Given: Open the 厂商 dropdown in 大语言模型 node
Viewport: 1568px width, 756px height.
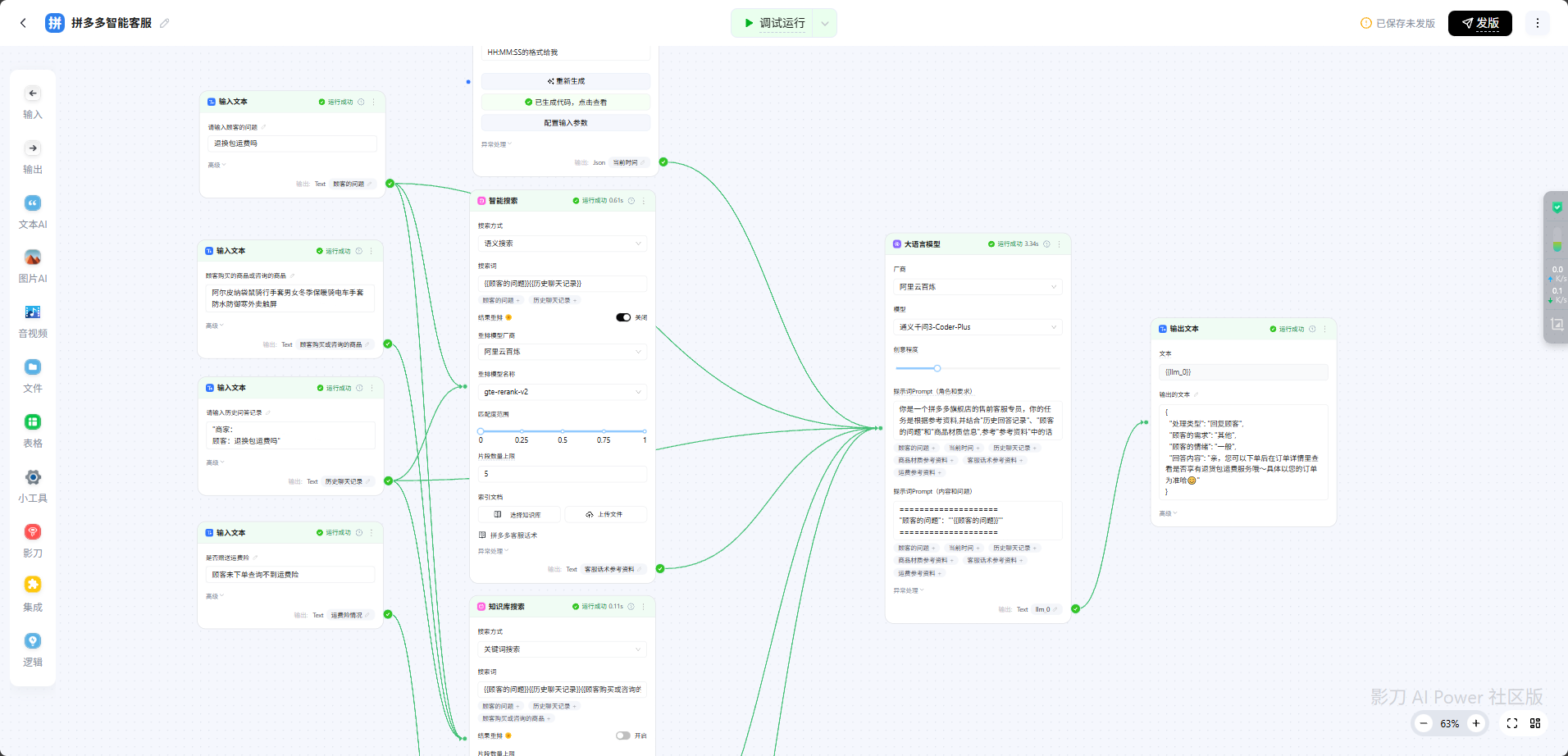Looking at the screenshot, I should point(978,287).
